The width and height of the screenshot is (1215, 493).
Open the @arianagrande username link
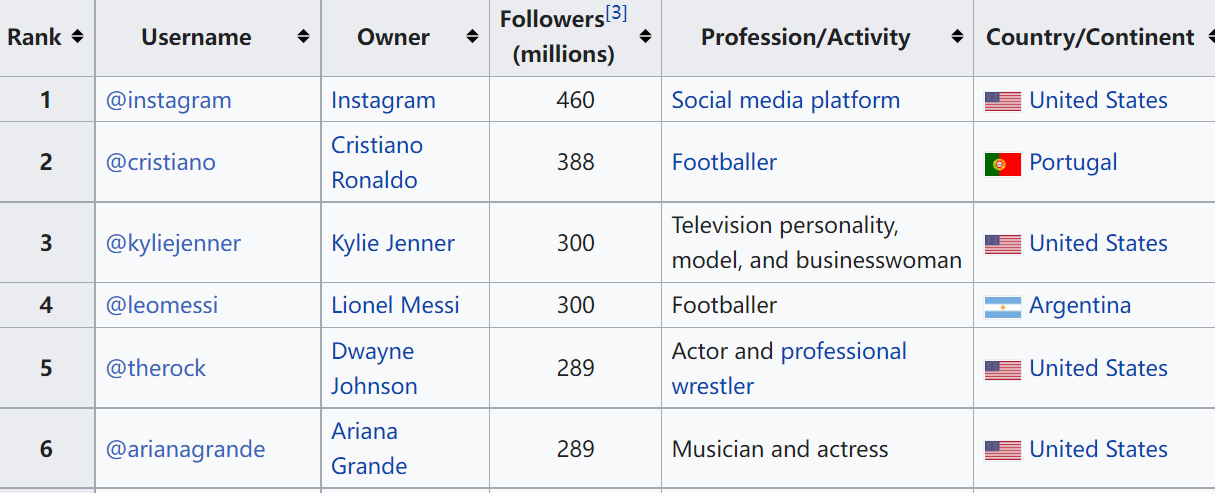(186, 449)
